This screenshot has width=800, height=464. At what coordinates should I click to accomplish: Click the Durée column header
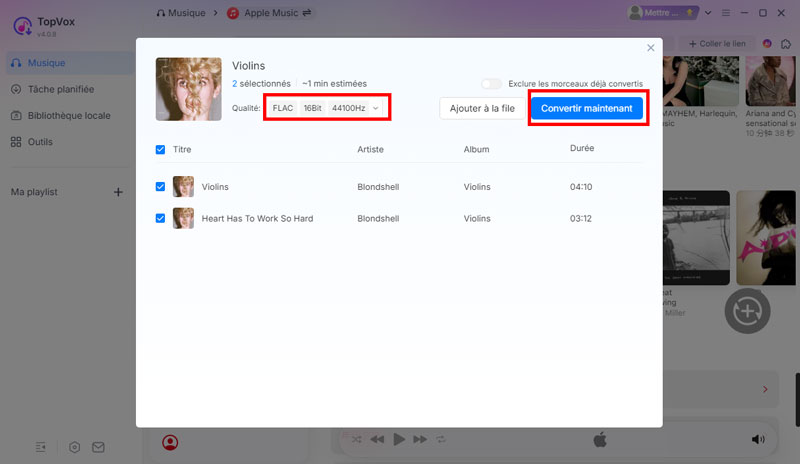pyautogui.click(x=582, y=148)
